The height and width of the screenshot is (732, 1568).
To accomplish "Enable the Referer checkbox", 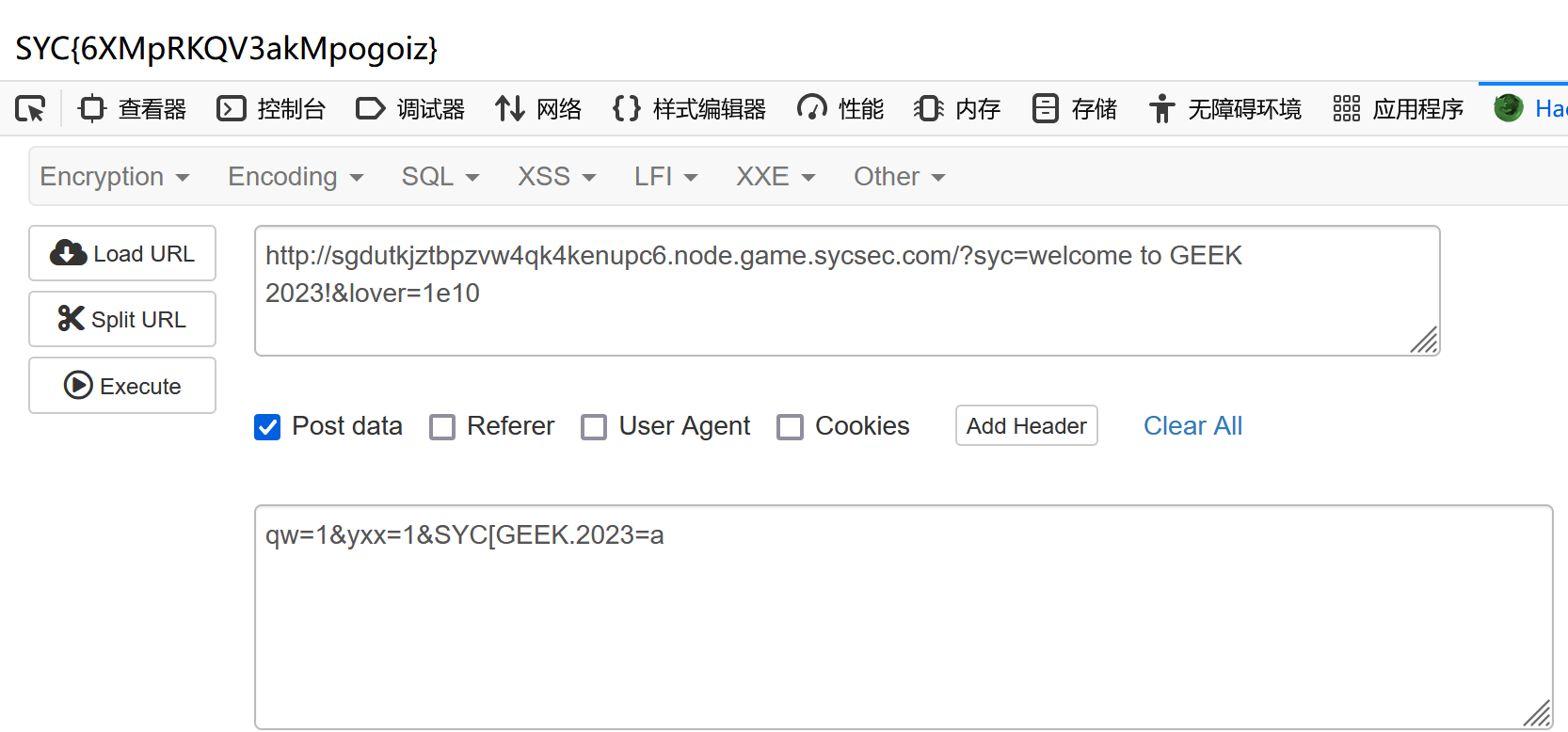I will tap(442, 427).
